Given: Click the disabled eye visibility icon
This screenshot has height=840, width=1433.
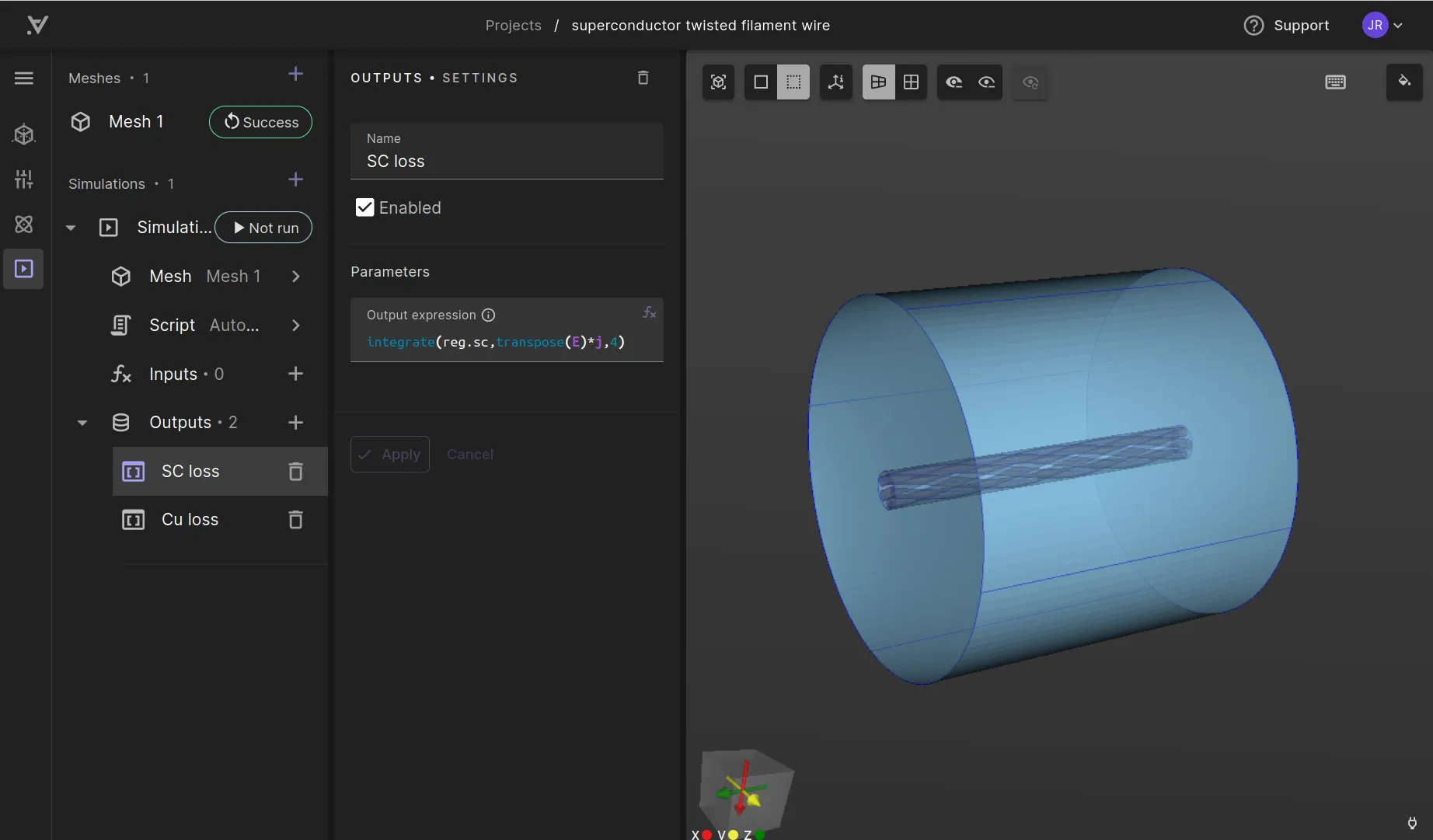Looking at the screenshot, I should point(1030,82).
